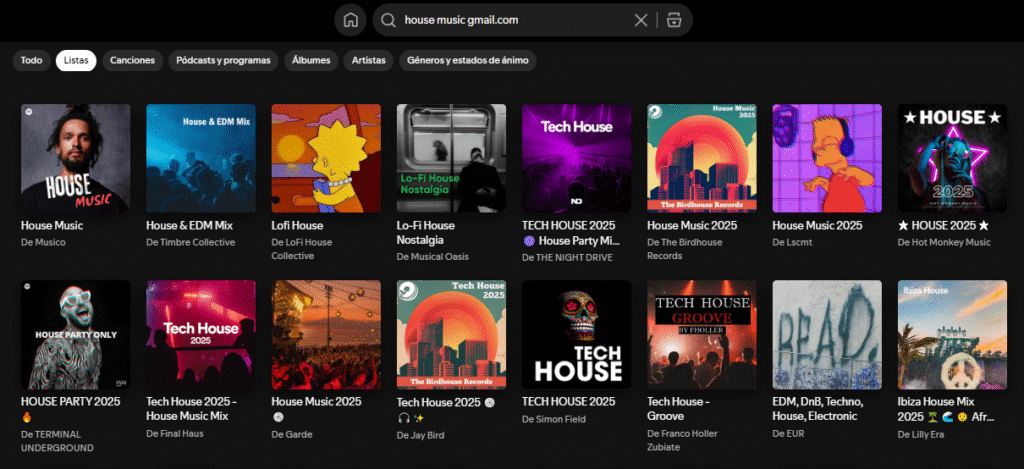The image size is (1024, 469).
Task: Switch to the Artistas filter
Action: click(368, 61)
